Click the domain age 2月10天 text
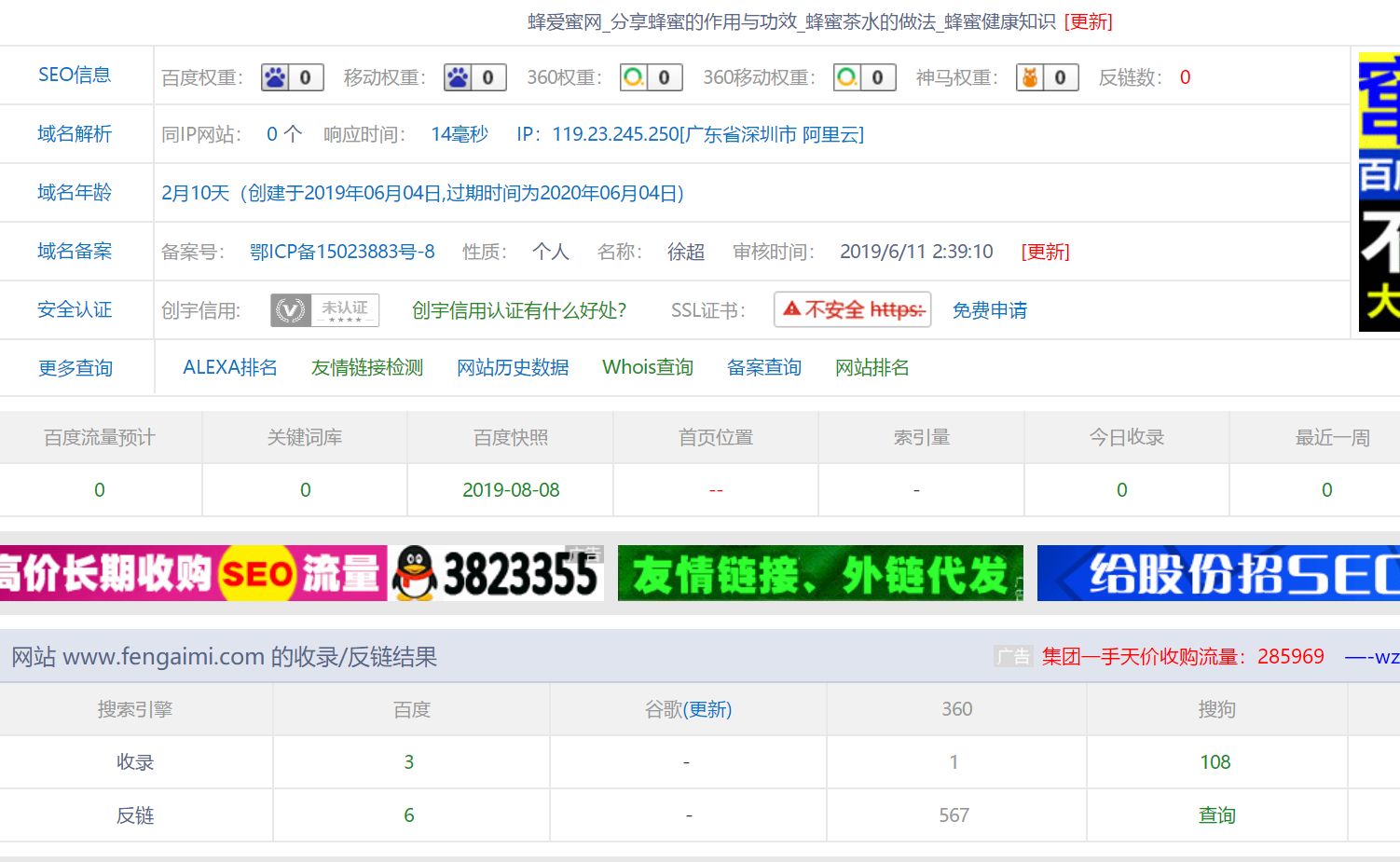Image resolution: width=1400 pixels, height=862 pixels. 423,193
